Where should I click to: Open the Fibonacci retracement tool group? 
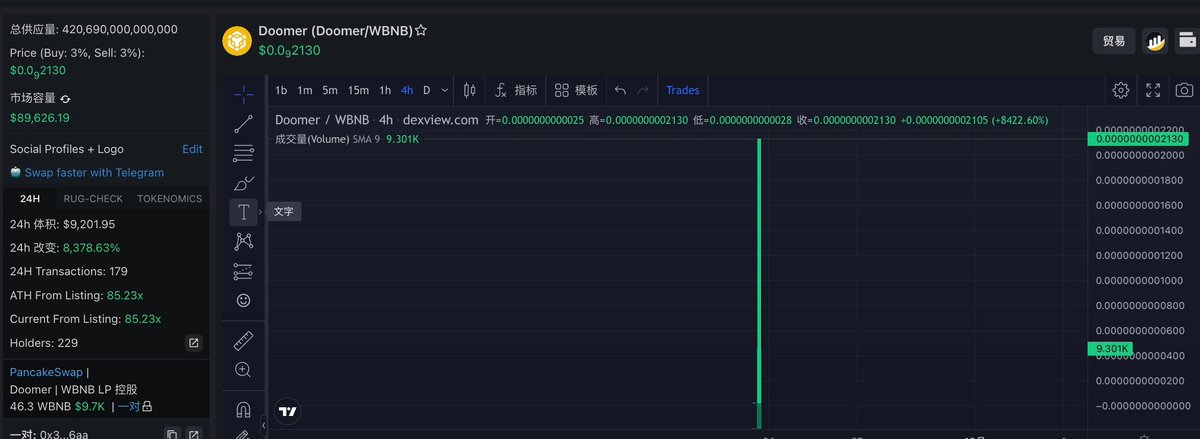[x=243, y=154]
